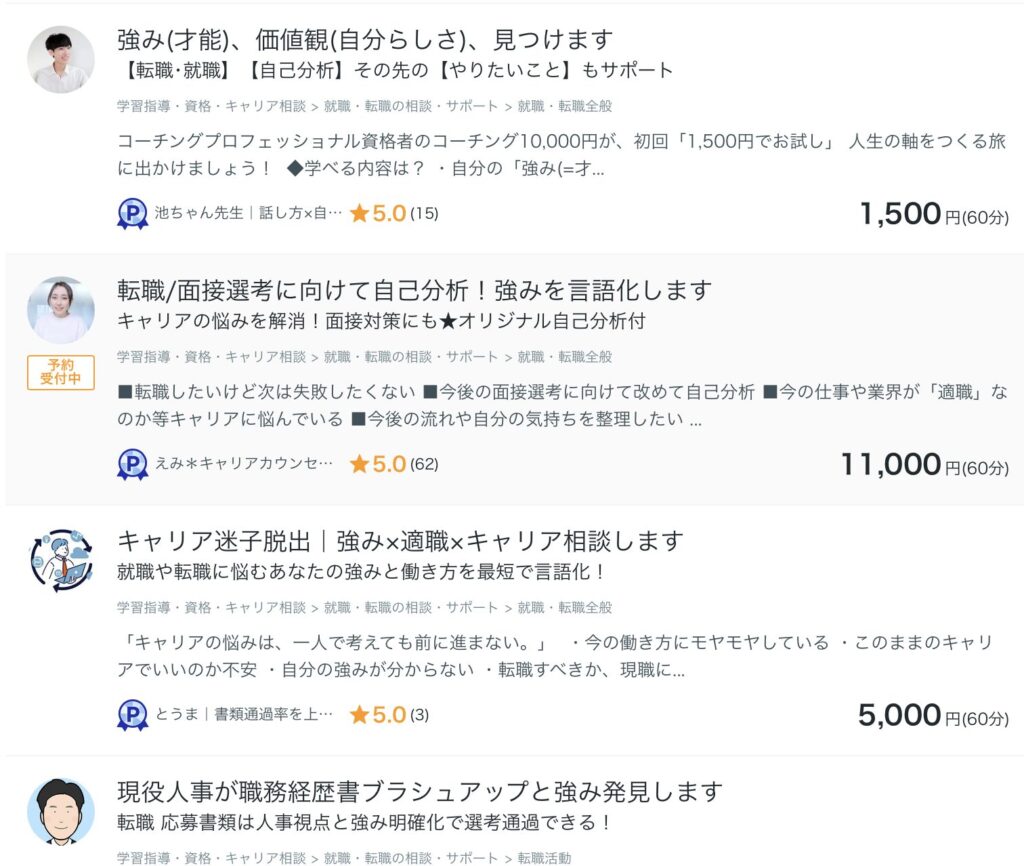Click the P badge beside えみ＊キャリアカウンセ
The image size is (1024, 866).
tap(132, 464)
